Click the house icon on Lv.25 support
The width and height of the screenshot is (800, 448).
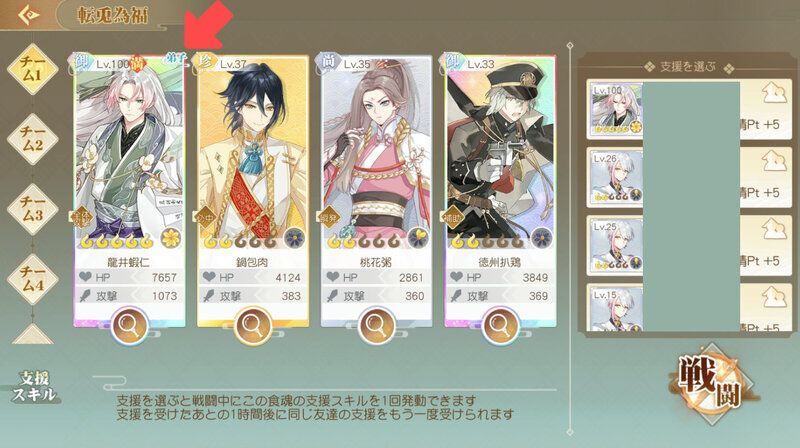[774, 230]
